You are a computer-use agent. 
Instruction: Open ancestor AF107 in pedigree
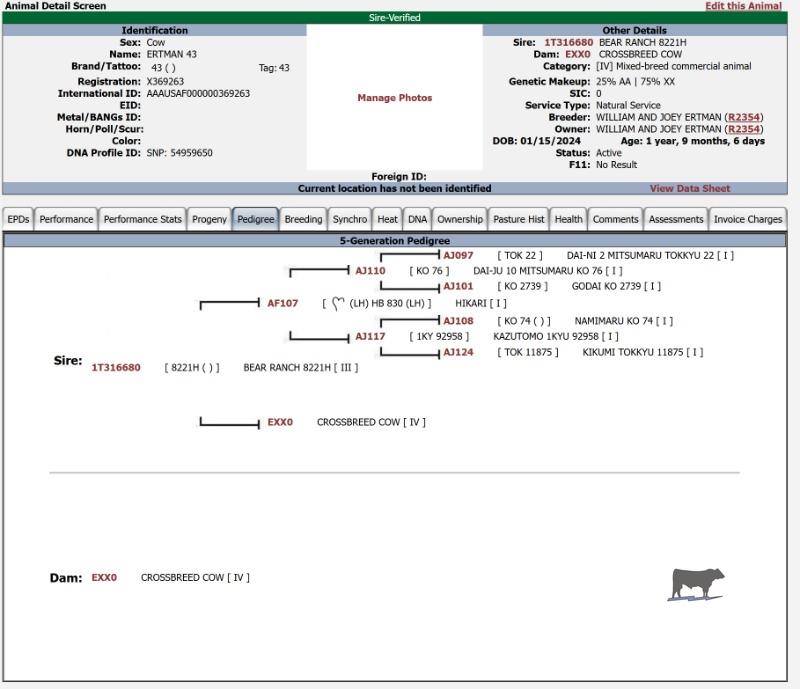click(x=282, y=304)
